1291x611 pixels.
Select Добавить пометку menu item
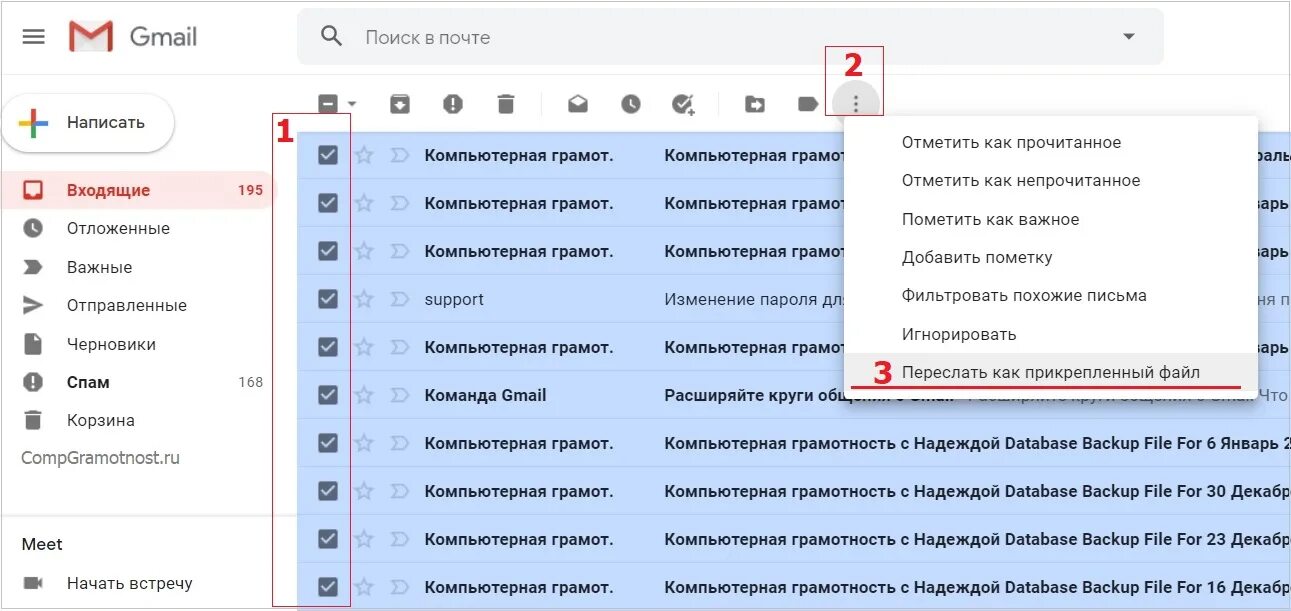[x=1051, y=257]
